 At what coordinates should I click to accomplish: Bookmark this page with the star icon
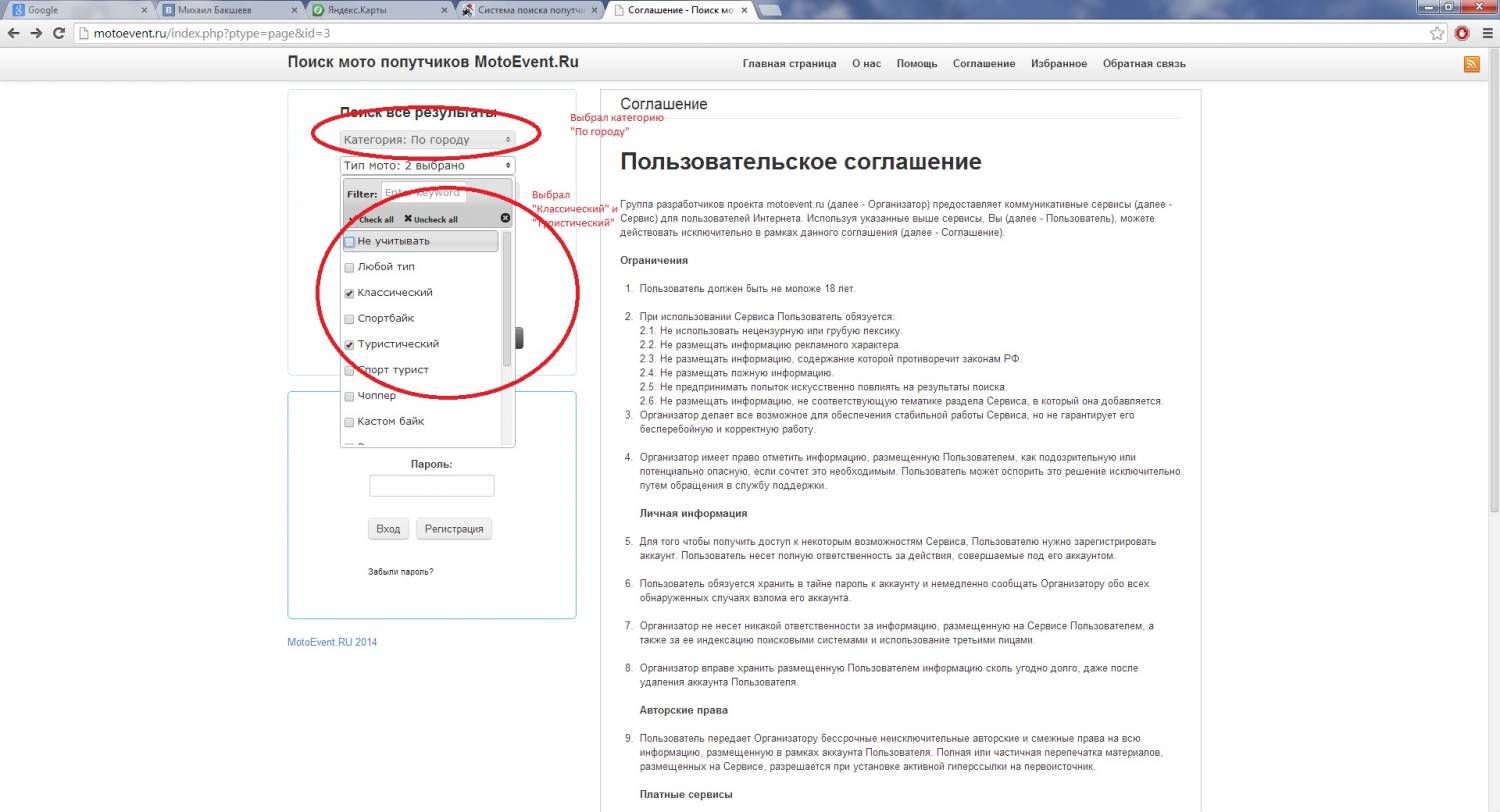click(x=1437, y=33)
